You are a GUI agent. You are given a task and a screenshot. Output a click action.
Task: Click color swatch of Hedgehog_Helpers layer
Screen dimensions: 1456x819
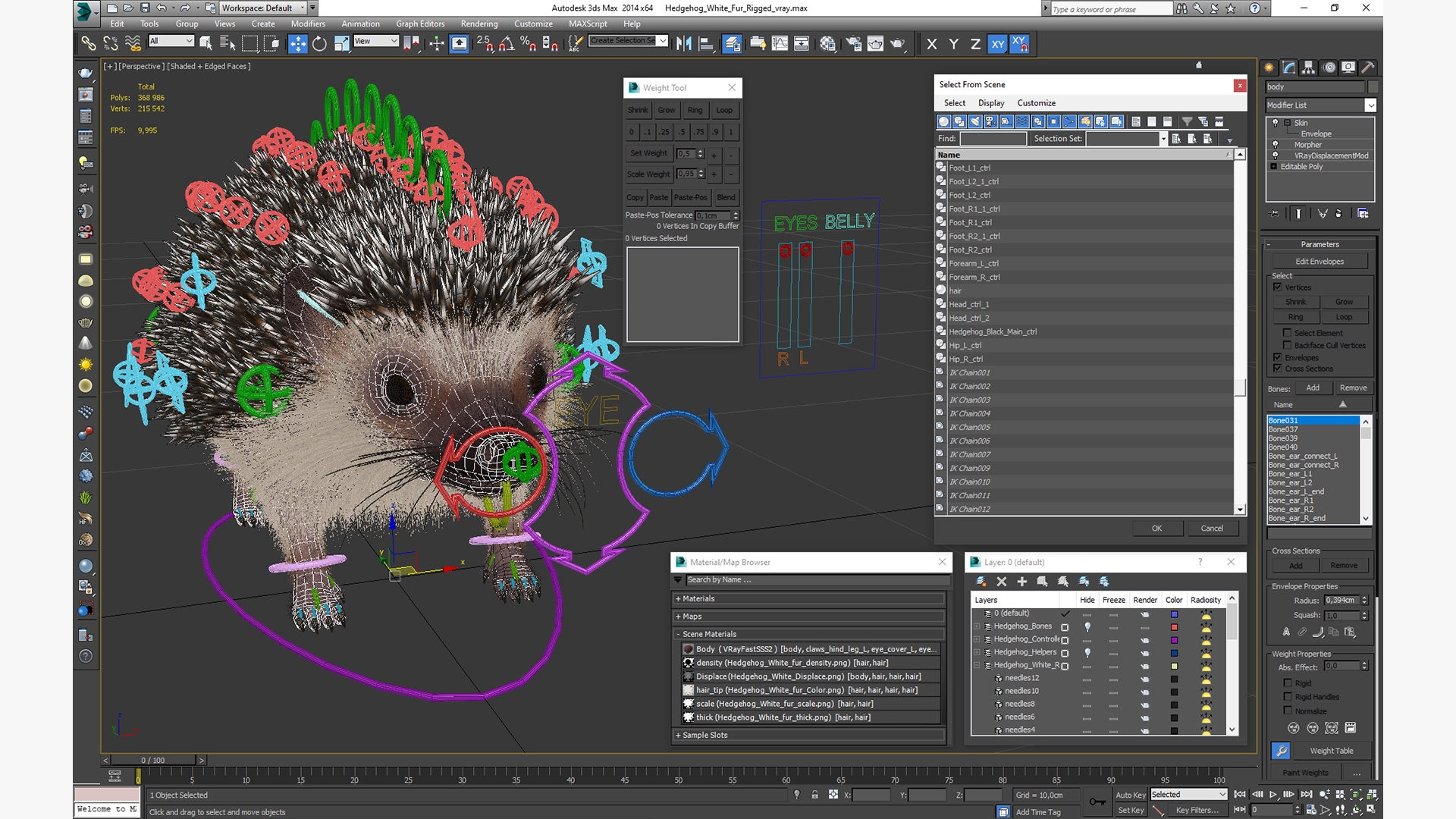[x=1174, y=653]
